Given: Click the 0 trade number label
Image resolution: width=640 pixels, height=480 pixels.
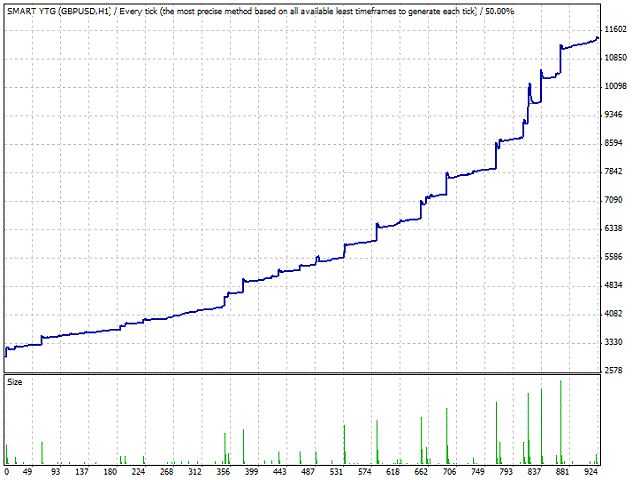Looking at the screenshot, I should 7,472.
